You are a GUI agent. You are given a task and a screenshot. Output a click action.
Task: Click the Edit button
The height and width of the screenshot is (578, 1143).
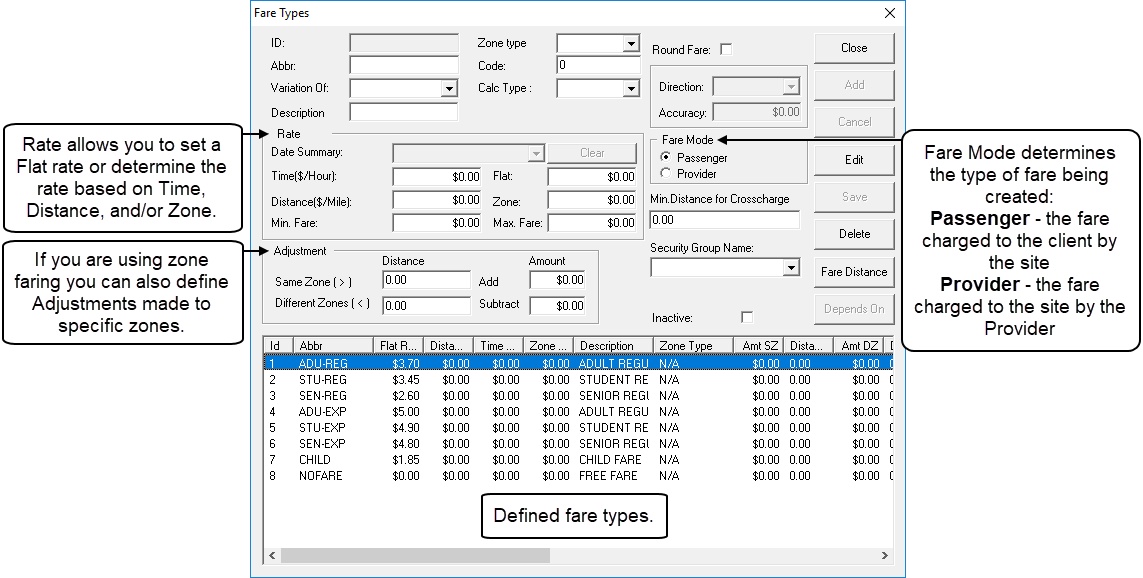(x=854, y=159)
